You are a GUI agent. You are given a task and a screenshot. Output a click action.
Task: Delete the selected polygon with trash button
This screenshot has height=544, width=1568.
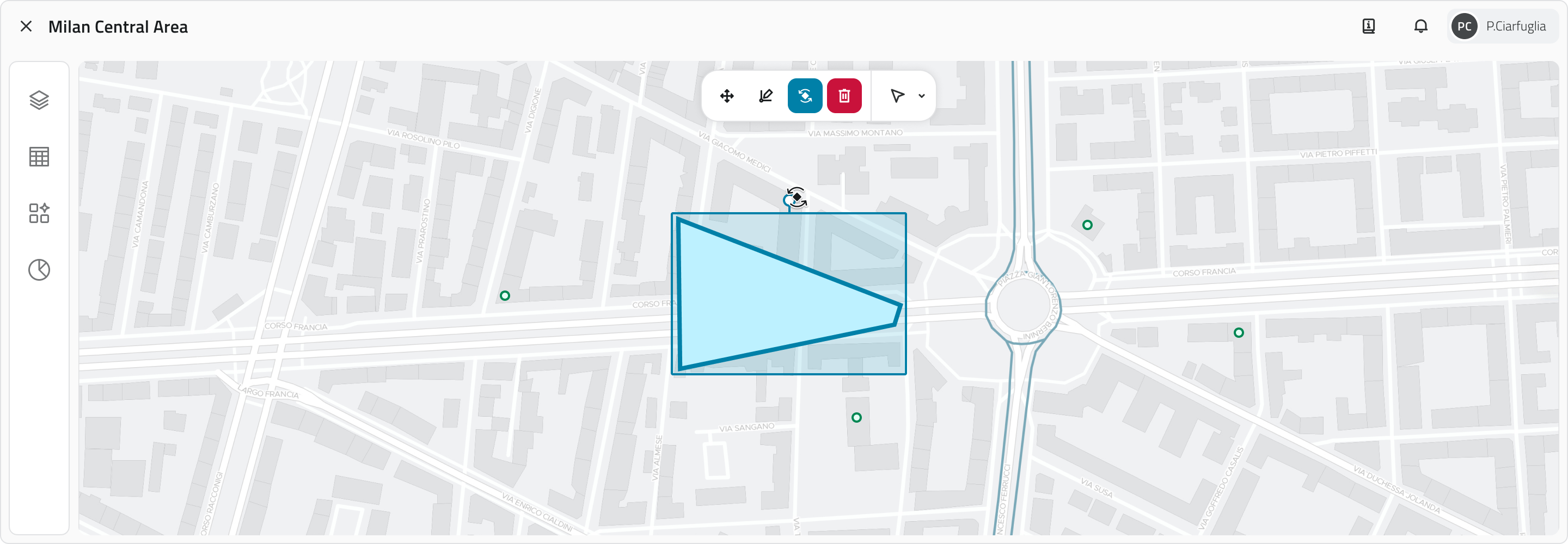click(844, 96)
